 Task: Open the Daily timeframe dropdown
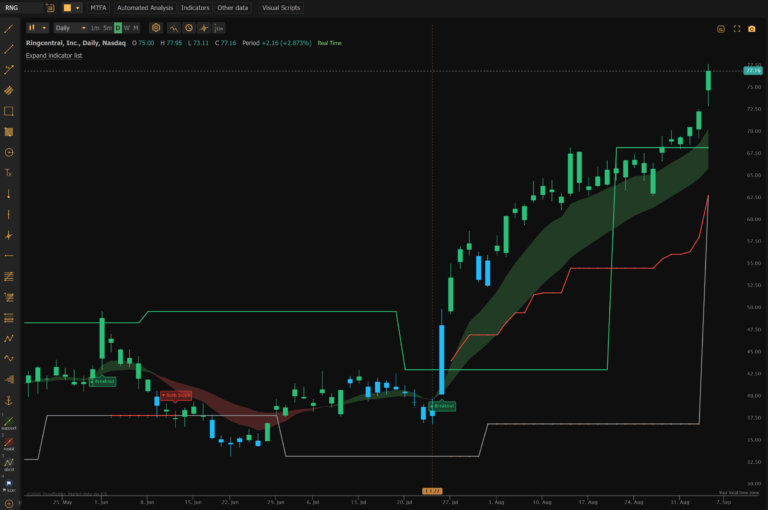(71, 28)
